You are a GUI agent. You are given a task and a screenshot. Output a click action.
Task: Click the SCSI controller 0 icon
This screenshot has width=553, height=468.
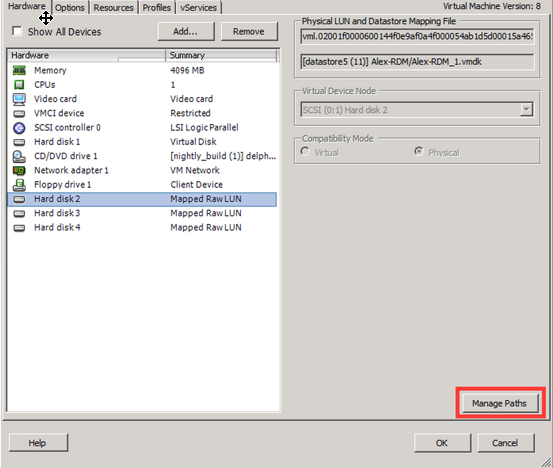click(x=19, y=128)
